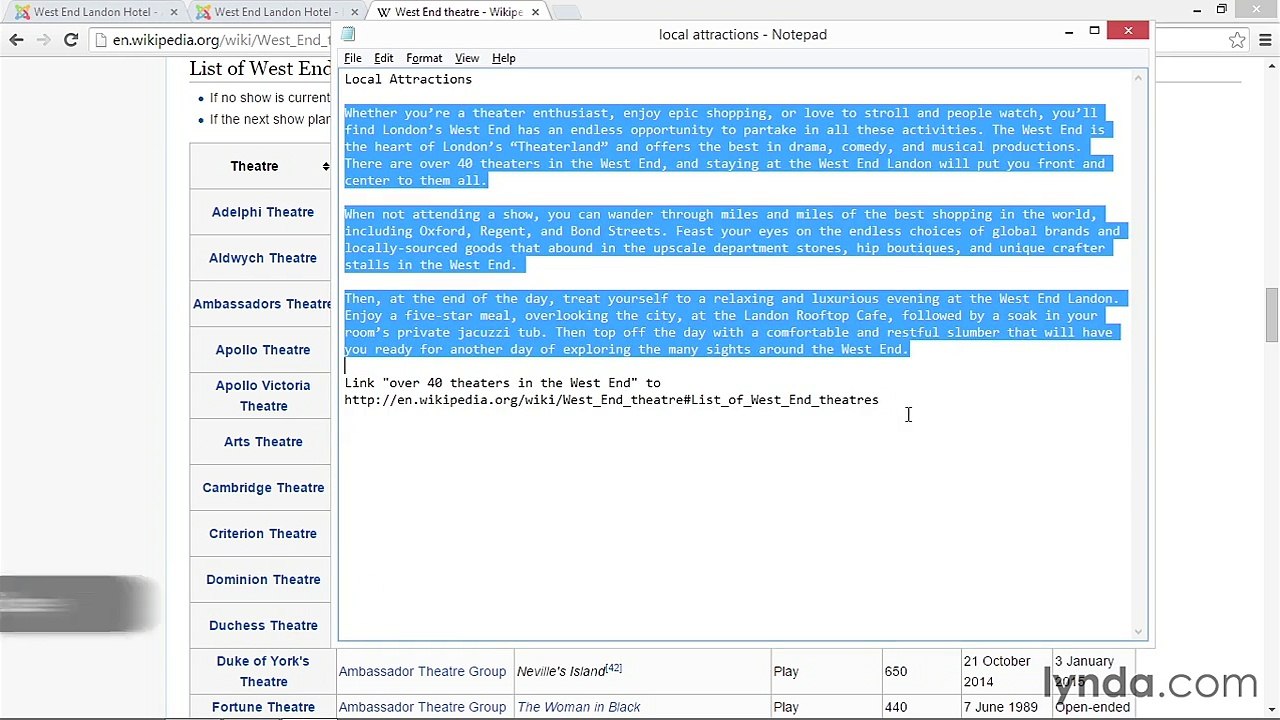Open Dominion Theatre link
The height and width of the screenshot is (720, 1280).
click(x=263, y=580)
